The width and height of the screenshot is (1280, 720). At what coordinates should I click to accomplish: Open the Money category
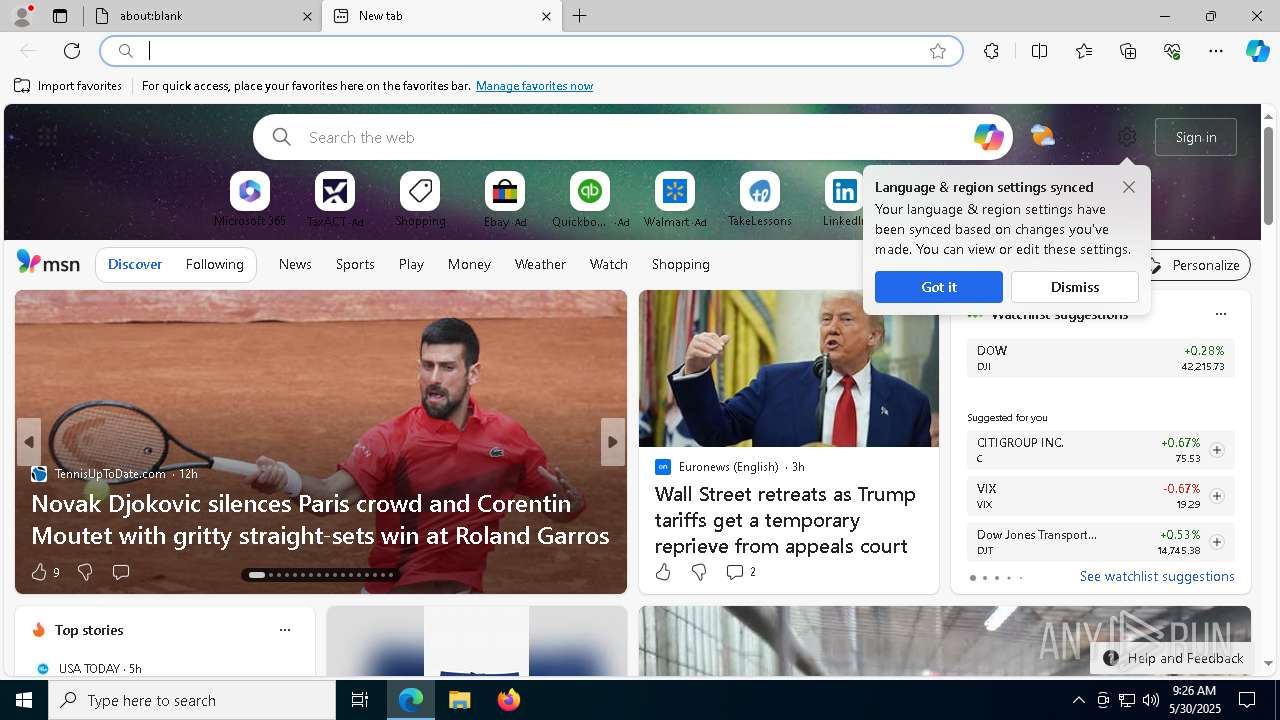[469, 264]
